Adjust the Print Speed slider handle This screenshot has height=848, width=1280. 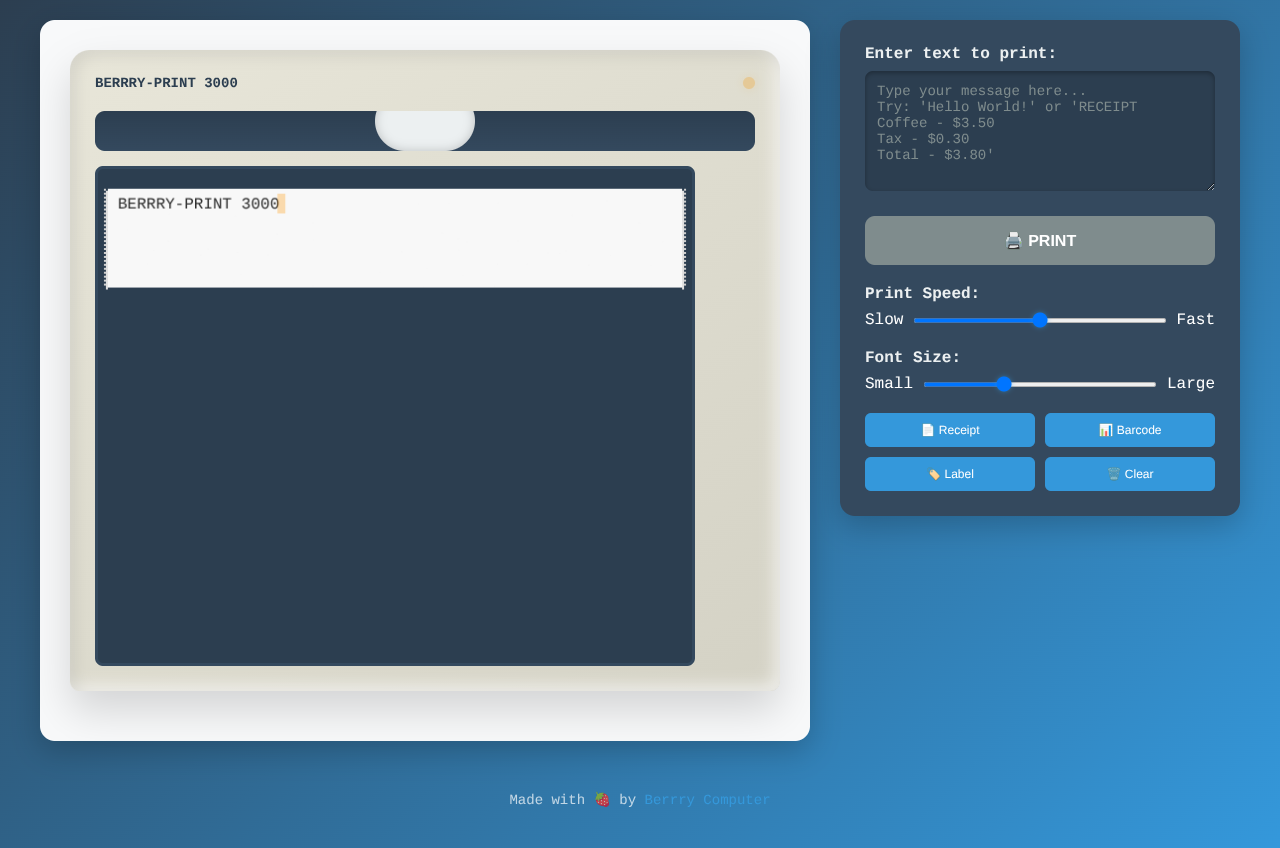point(1039,320)
